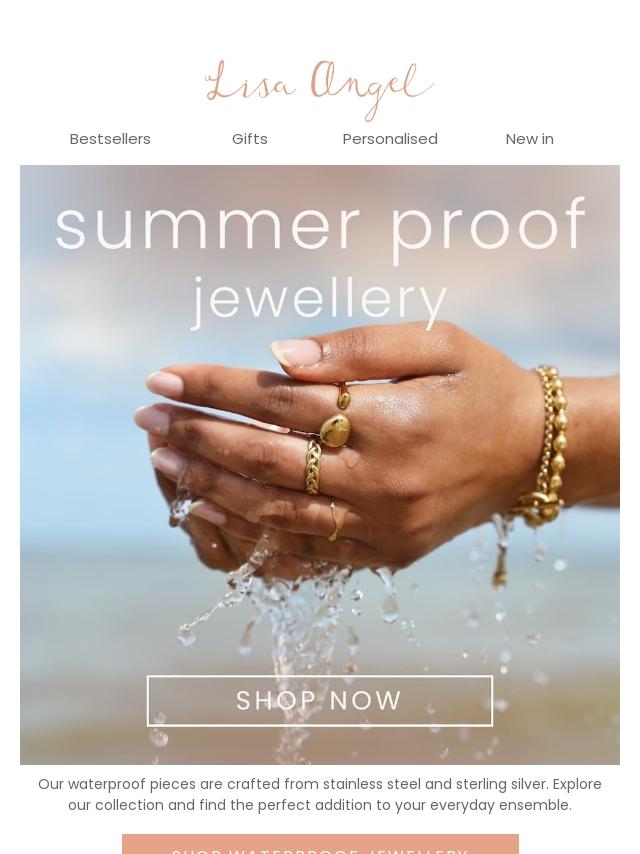Click the gold pebble signet ring
The image size is (640, 854).
(x=334, y=430)
